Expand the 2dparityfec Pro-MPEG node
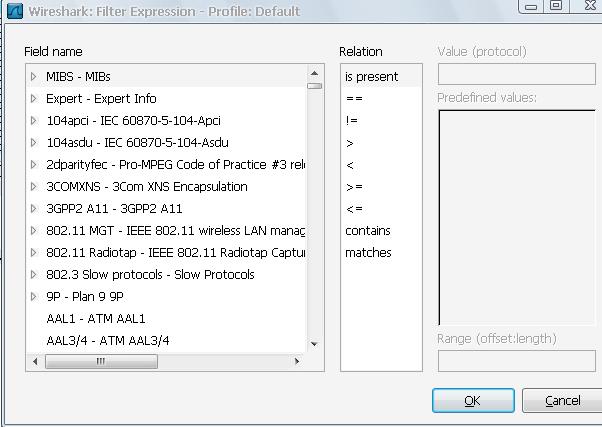602x427 pixels. coord(34,164)
